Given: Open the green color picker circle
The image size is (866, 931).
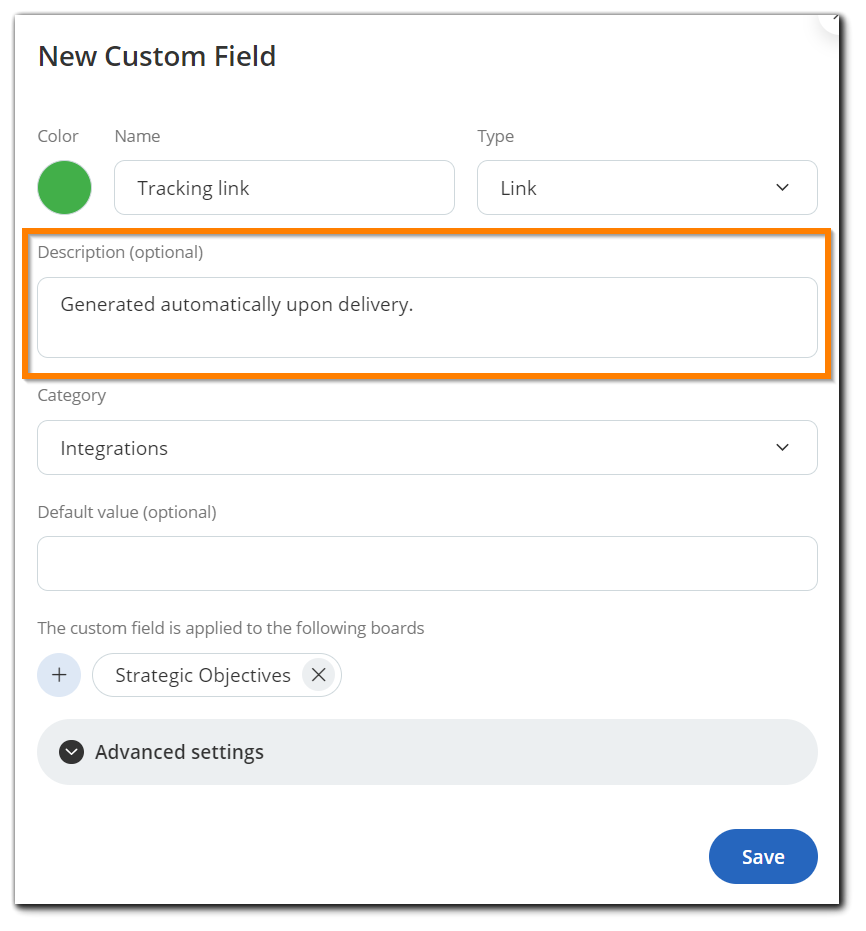Looking at the screenshot, I should click(x=64, y=188).
